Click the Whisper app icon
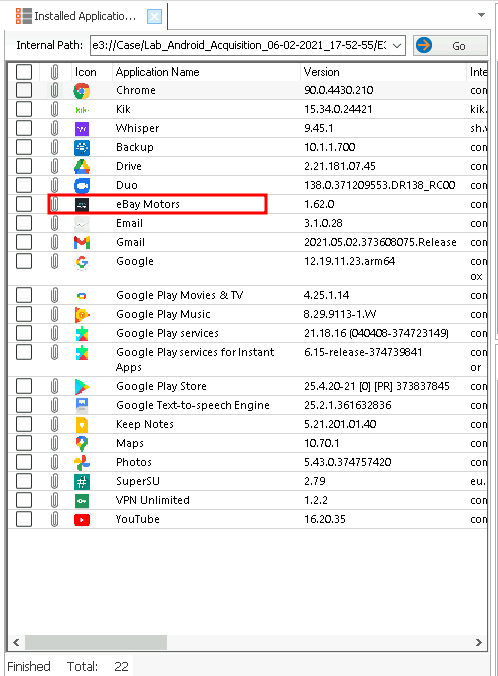Viewport: 498px width, 676px height. point(82,129)
